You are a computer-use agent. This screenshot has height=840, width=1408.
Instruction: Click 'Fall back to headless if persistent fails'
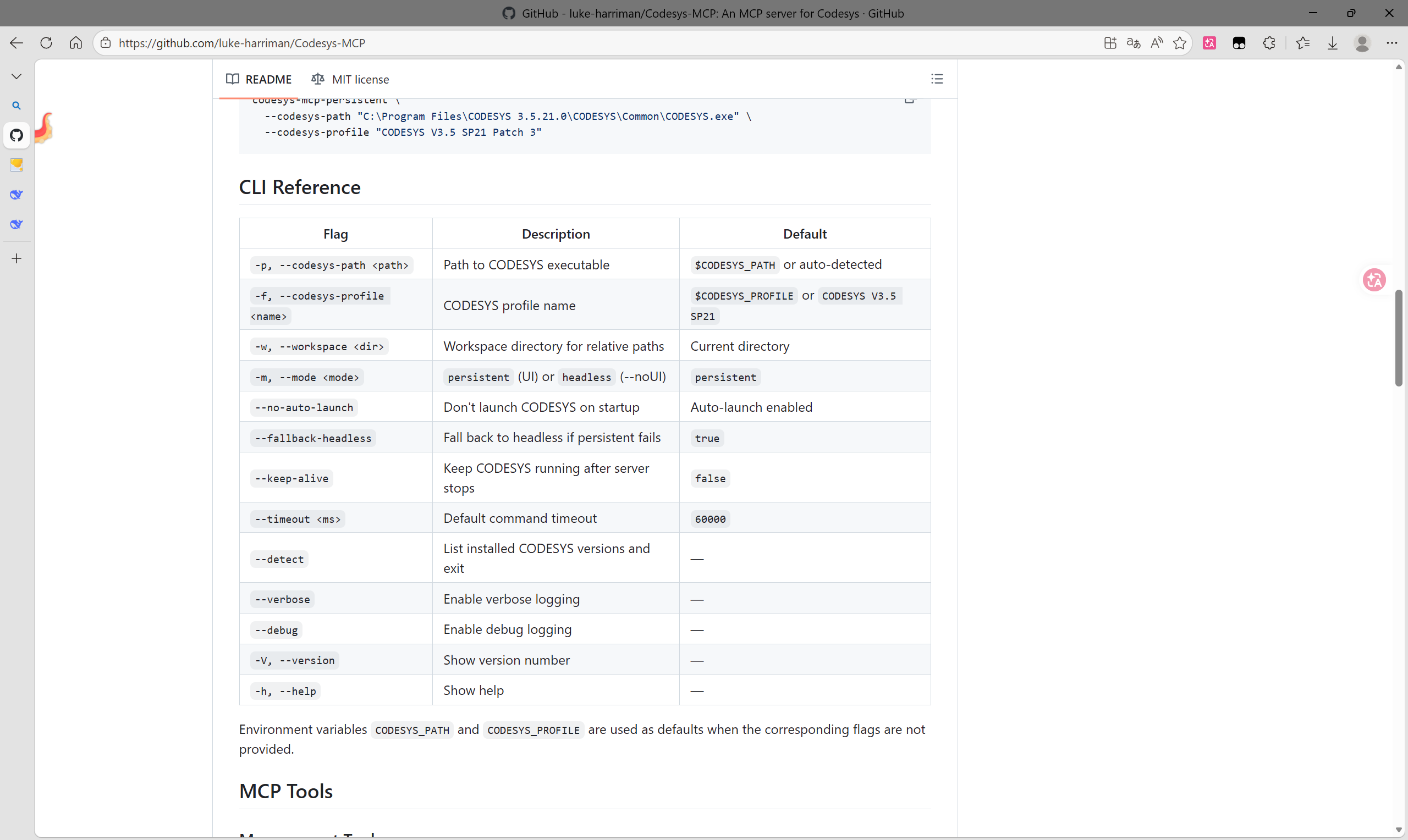tap(552, 438)
